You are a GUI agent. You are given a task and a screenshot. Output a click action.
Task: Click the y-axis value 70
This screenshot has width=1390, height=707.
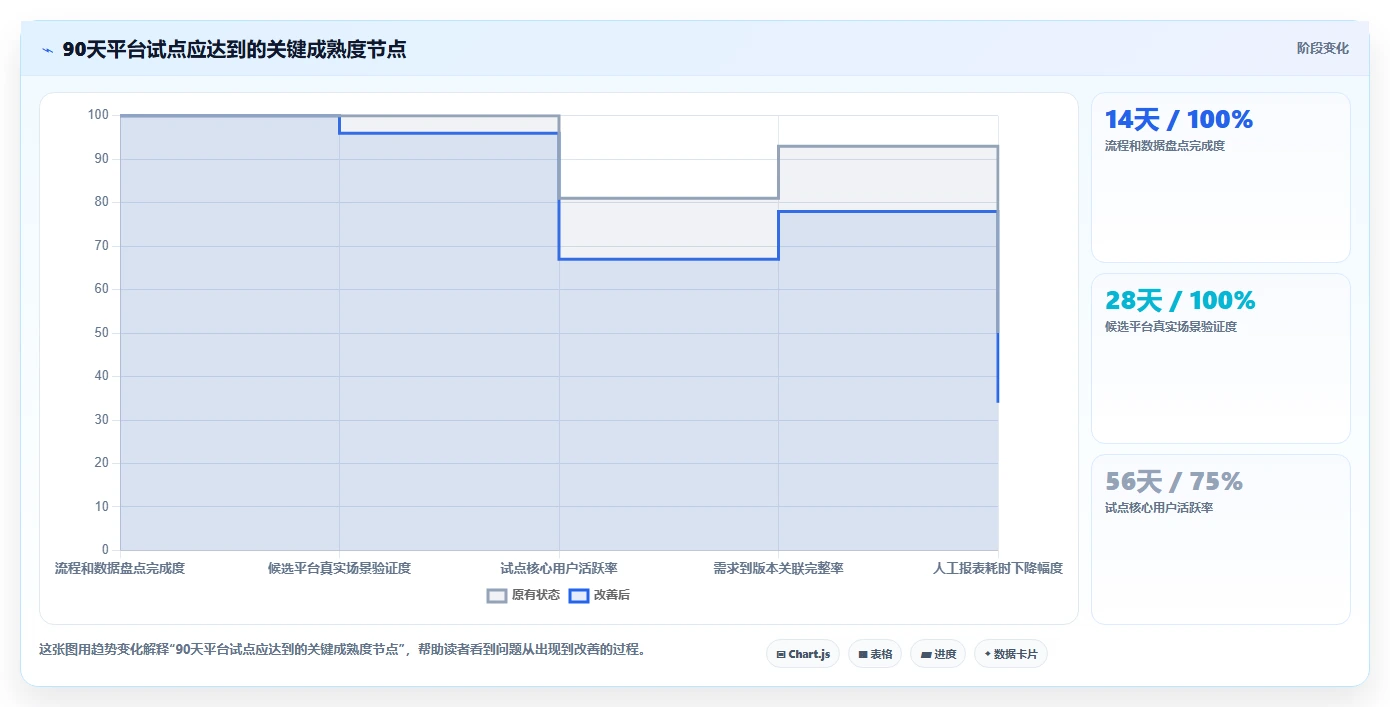(x=101, y=245)
